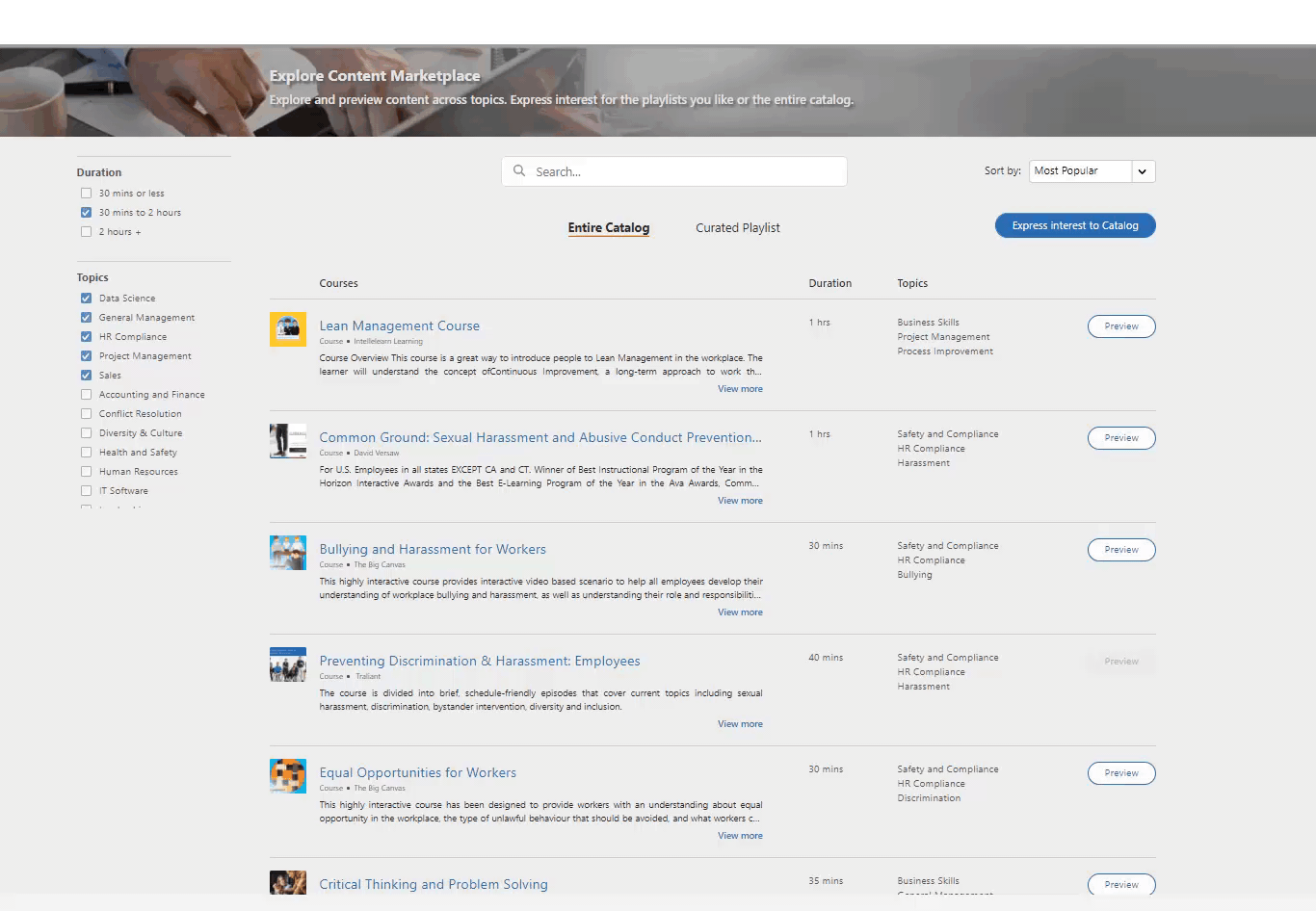Uncheck the HR Compliance topic filter
The width and height of the screenshot is (1316, 911).
[86, 337]
